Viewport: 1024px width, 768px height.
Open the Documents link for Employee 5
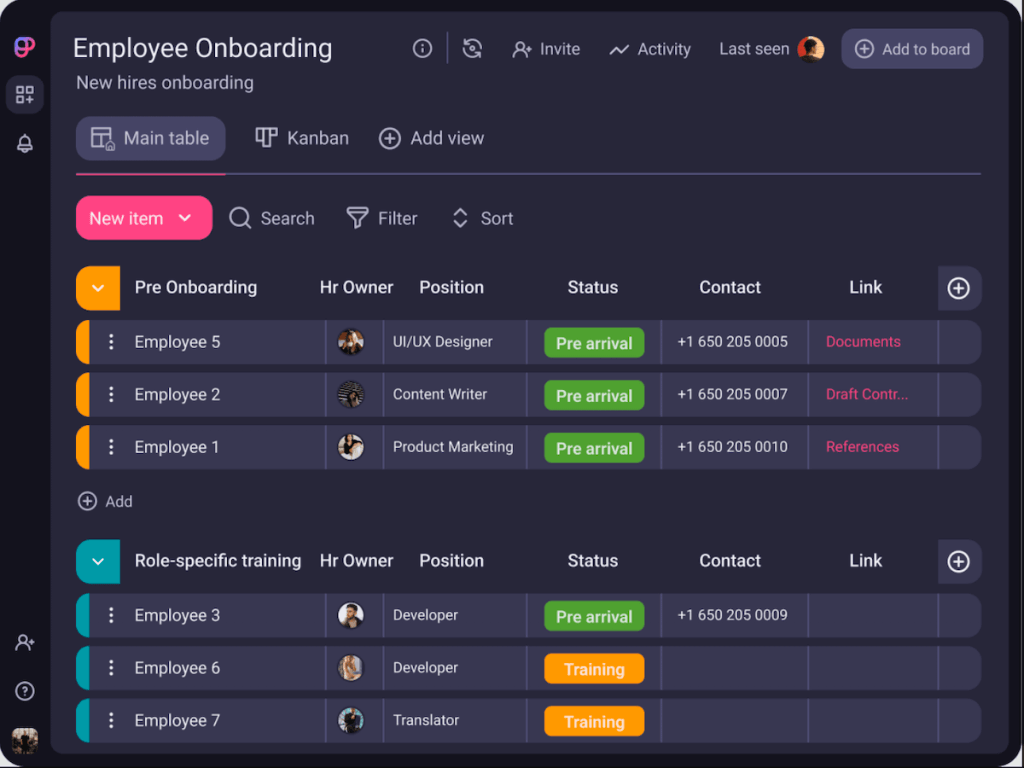[x=863, y=342]
